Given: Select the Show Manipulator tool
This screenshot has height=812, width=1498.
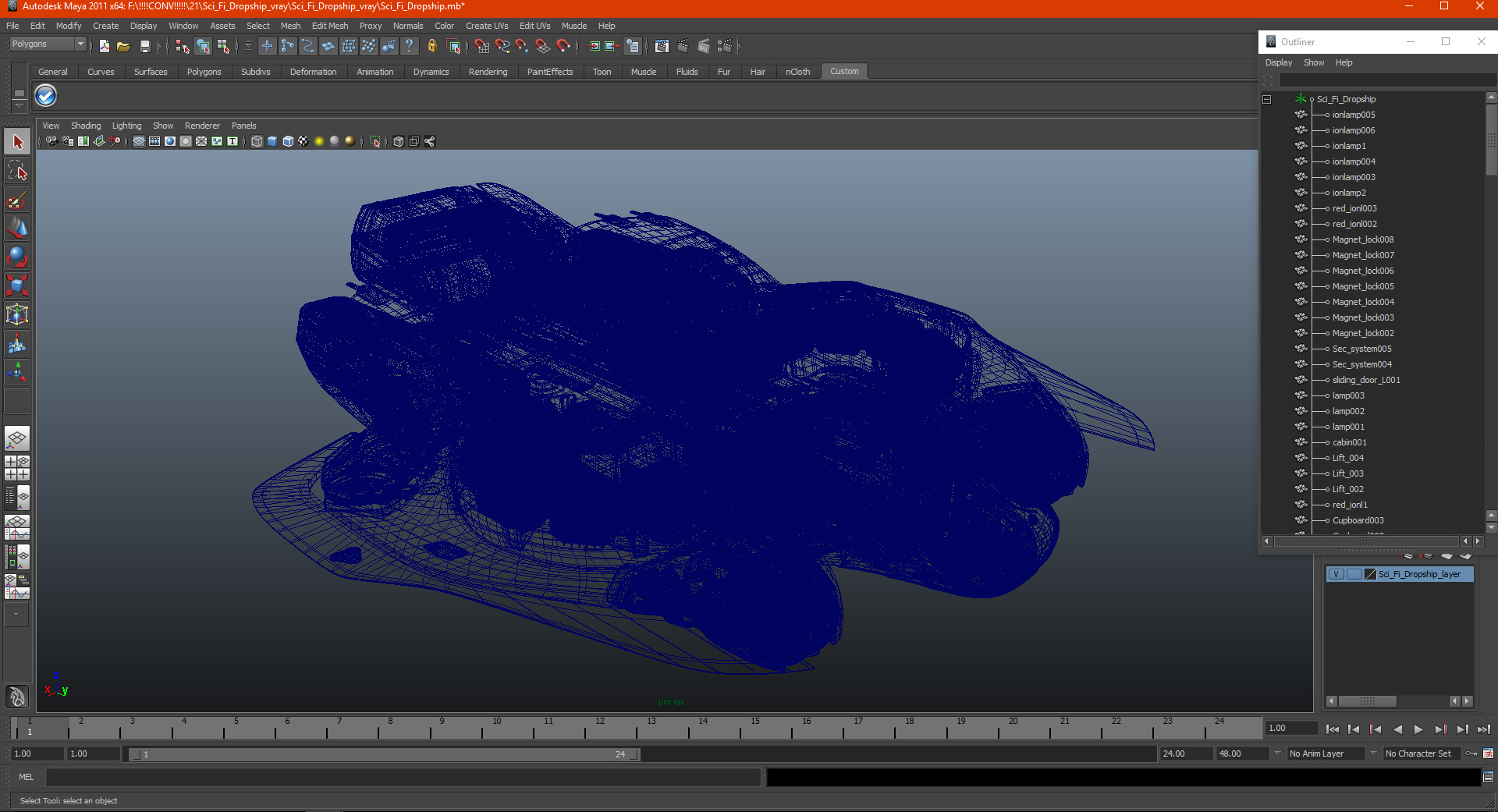Looking at the screenshot, I should (x=17, y=372).
